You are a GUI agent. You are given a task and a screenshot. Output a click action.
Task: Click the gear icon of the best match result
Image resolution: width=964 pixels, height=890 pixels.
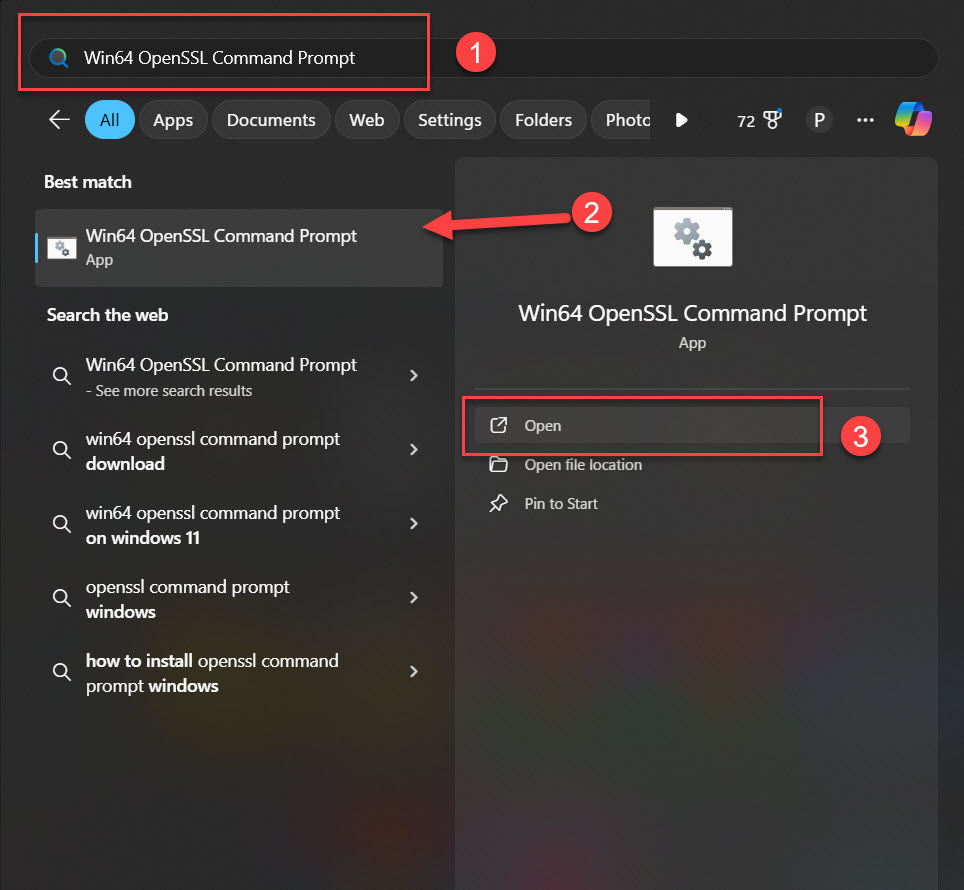pyautogui.click(x=62, y=248)
